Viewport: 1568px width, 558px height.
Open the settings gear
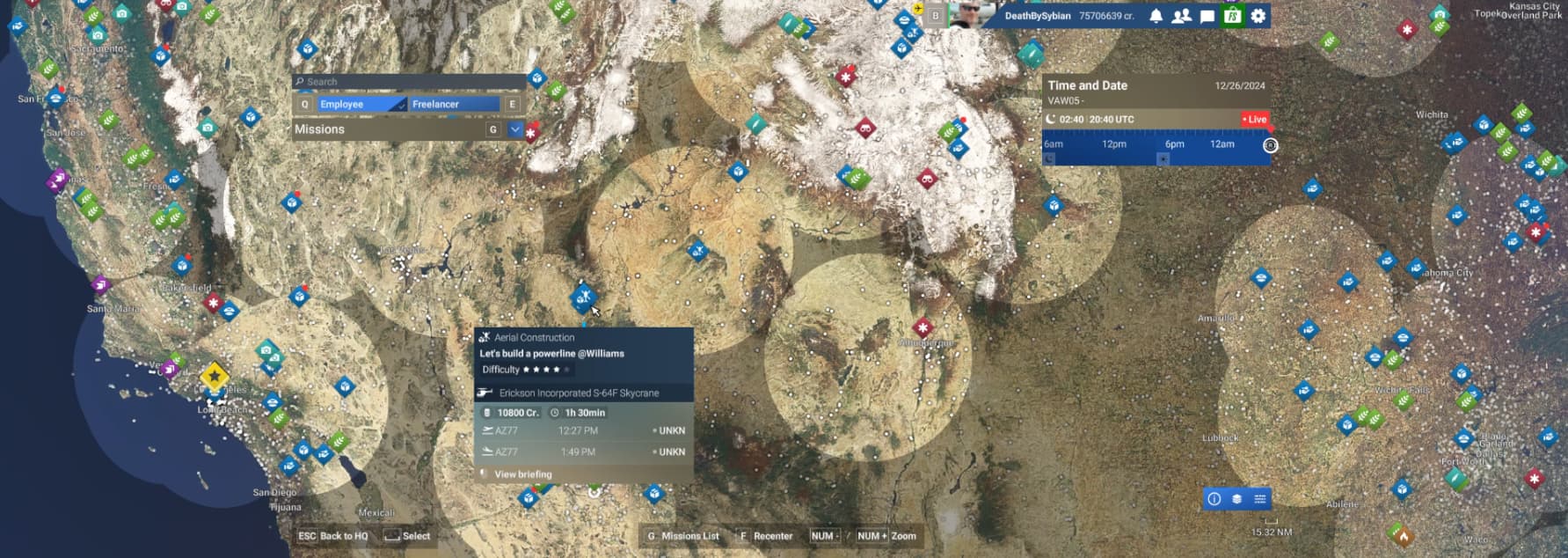(x=1258, y=16)
